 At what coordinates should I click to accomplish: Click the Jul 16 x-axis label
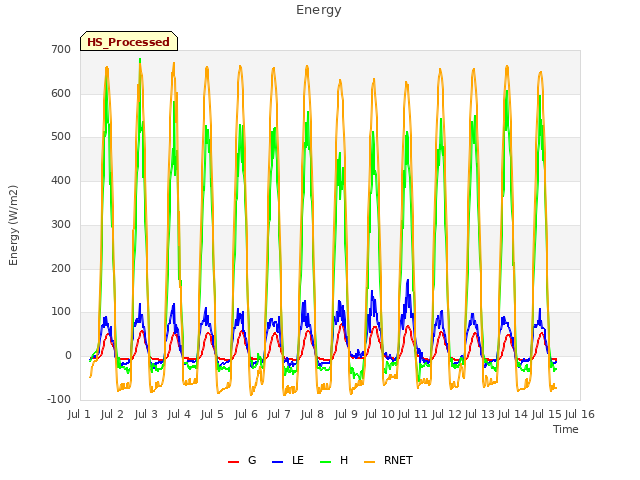[x=580, y=415]
